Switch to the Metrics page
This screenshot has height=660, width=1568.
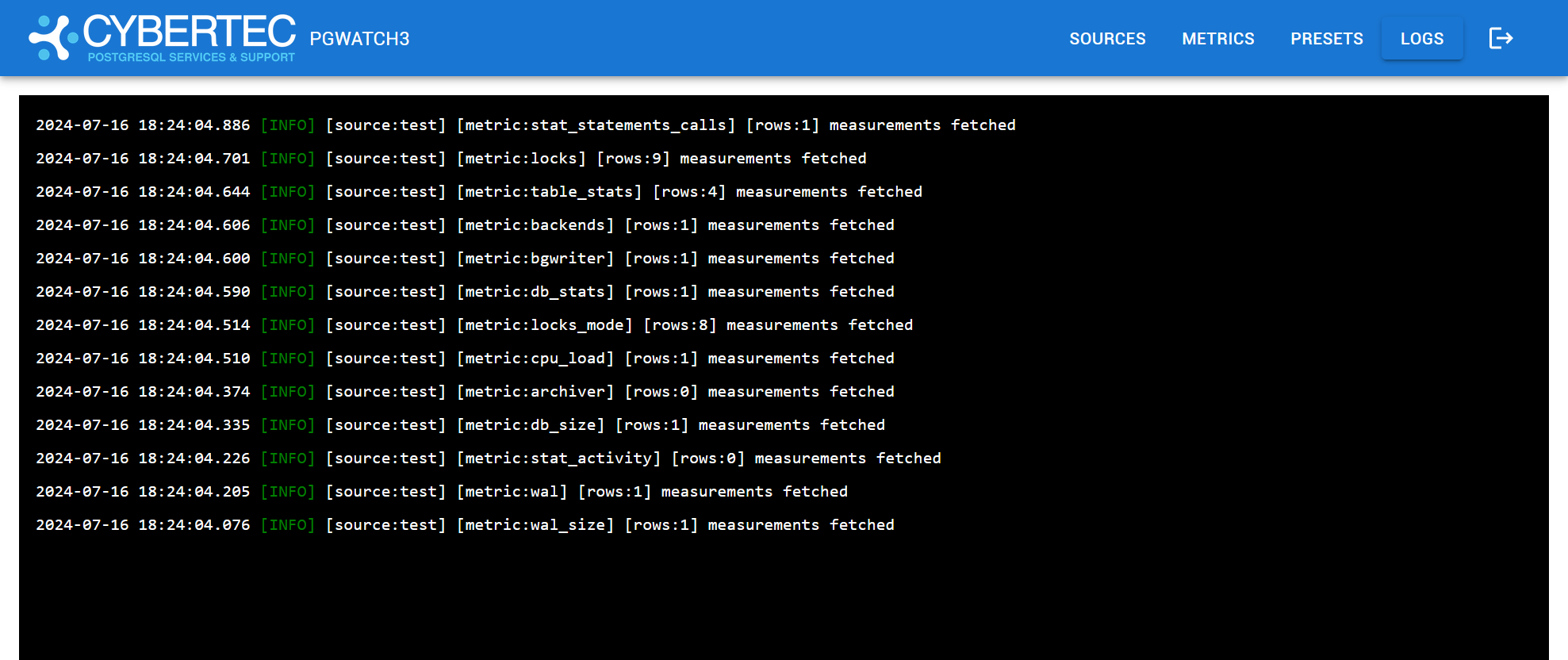(1217, 39)
